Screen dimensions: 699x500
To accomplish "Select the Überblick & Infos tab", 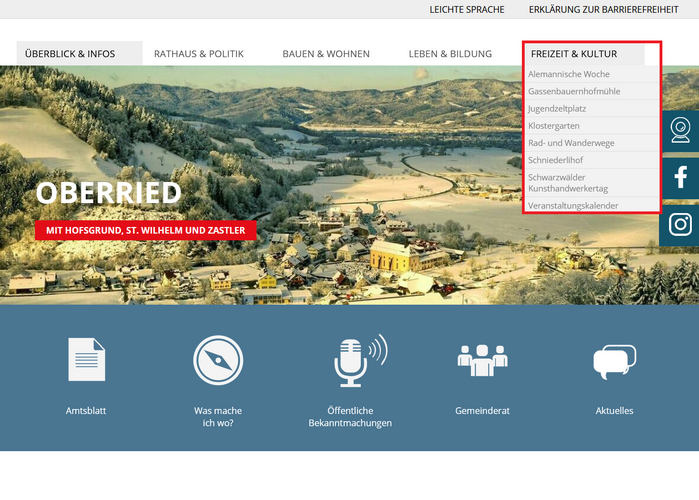I will [70, 54].
